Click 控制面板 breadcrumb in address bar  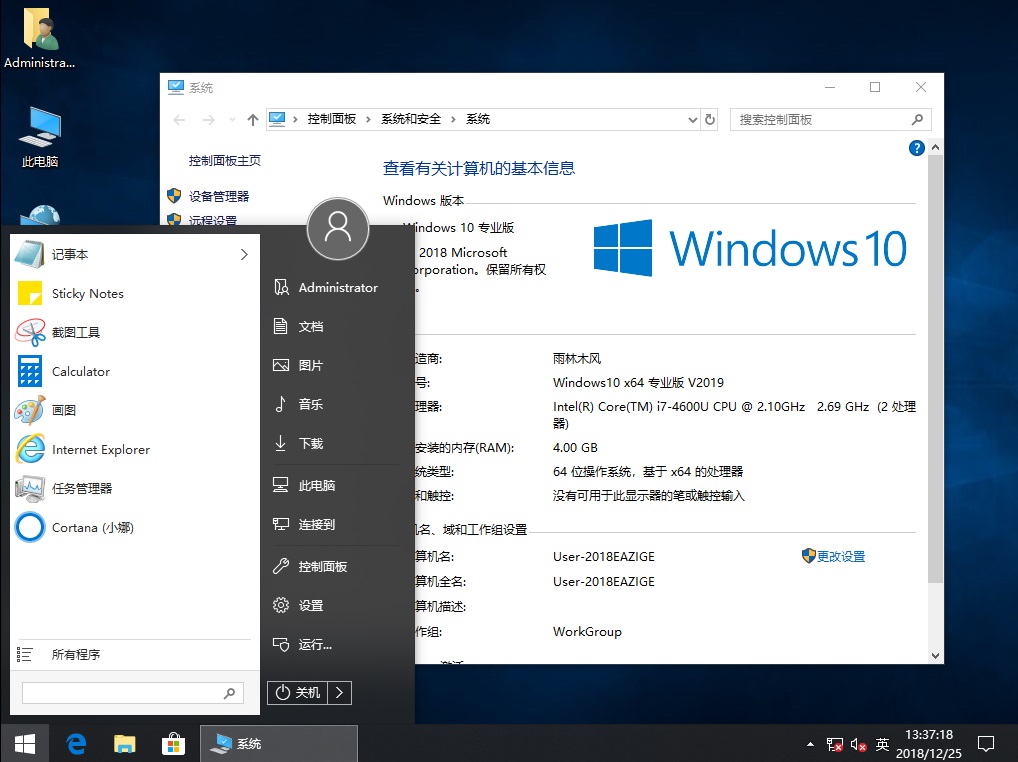332,119
